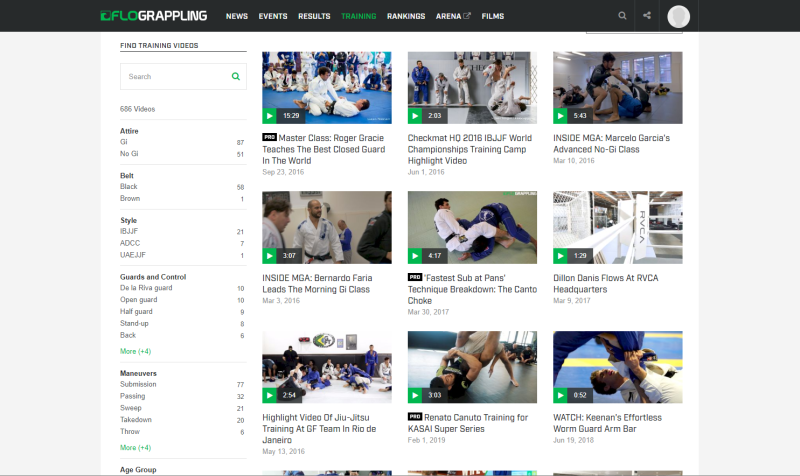Open Keenan's Effortless Worm Guard title link
800x476 pixels.
(607, 423)
